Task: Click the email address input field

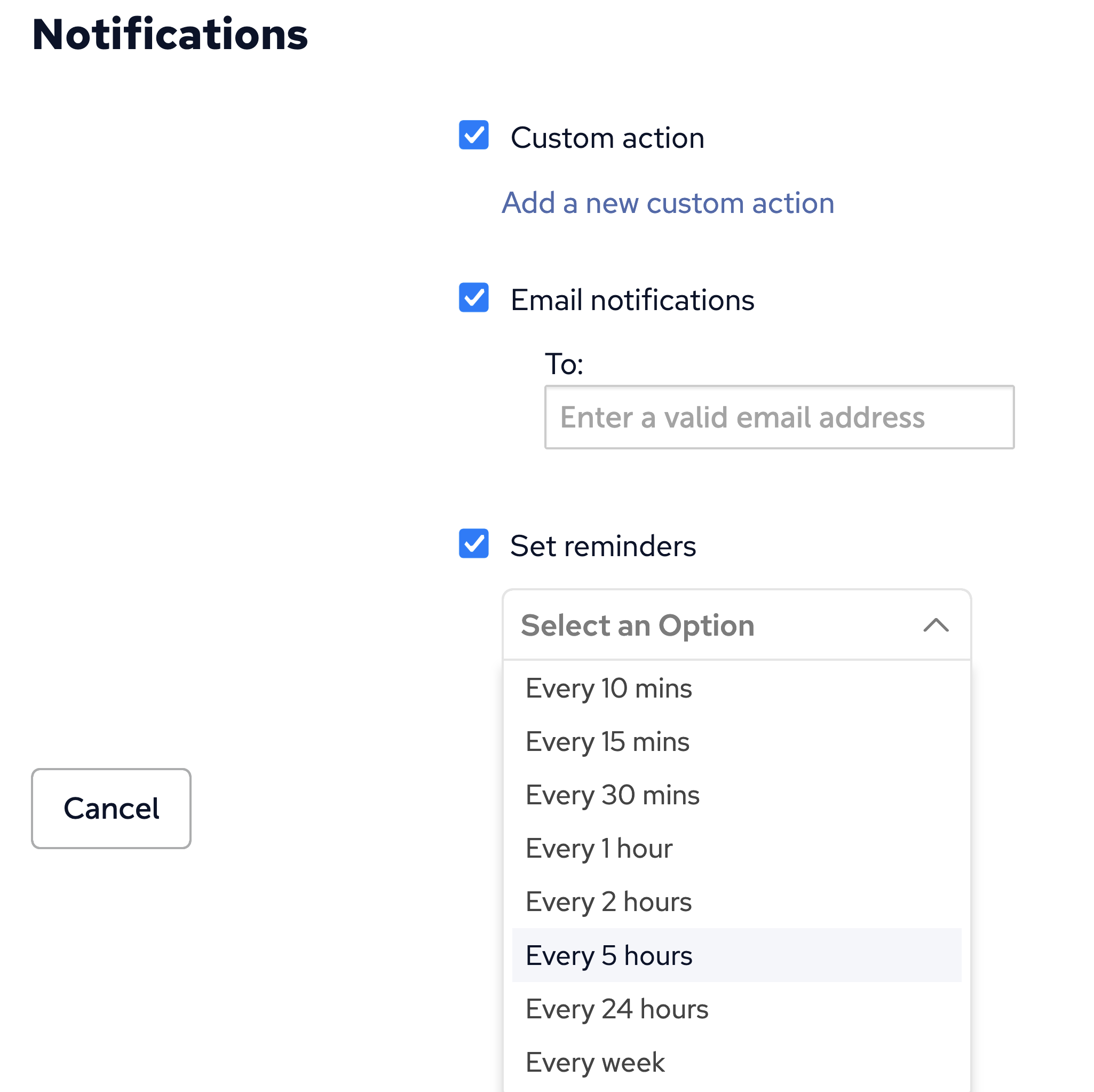Action: [x=779, y=417]
